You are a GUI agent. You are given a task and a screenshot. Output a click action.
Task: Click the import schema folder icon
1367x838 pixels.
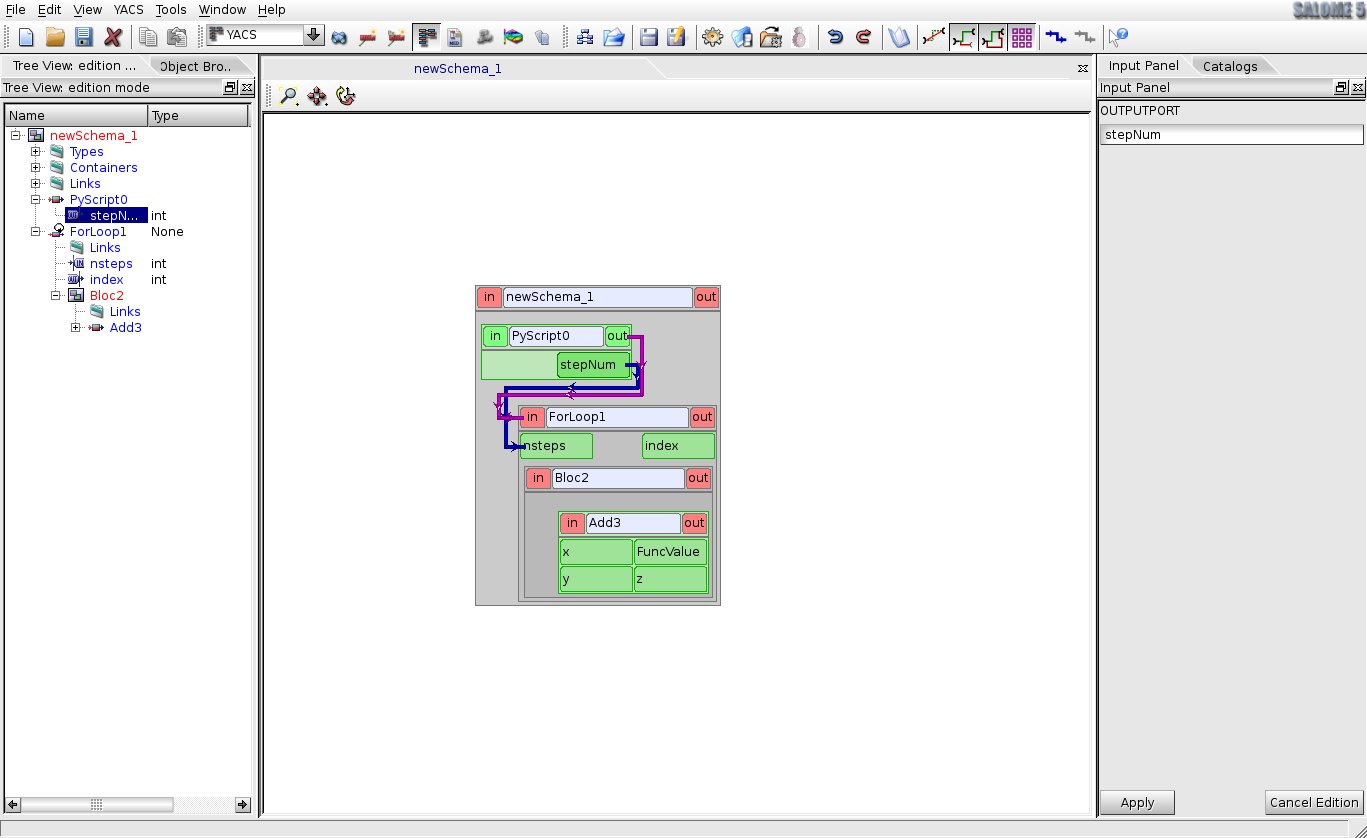tap(614, 37)
